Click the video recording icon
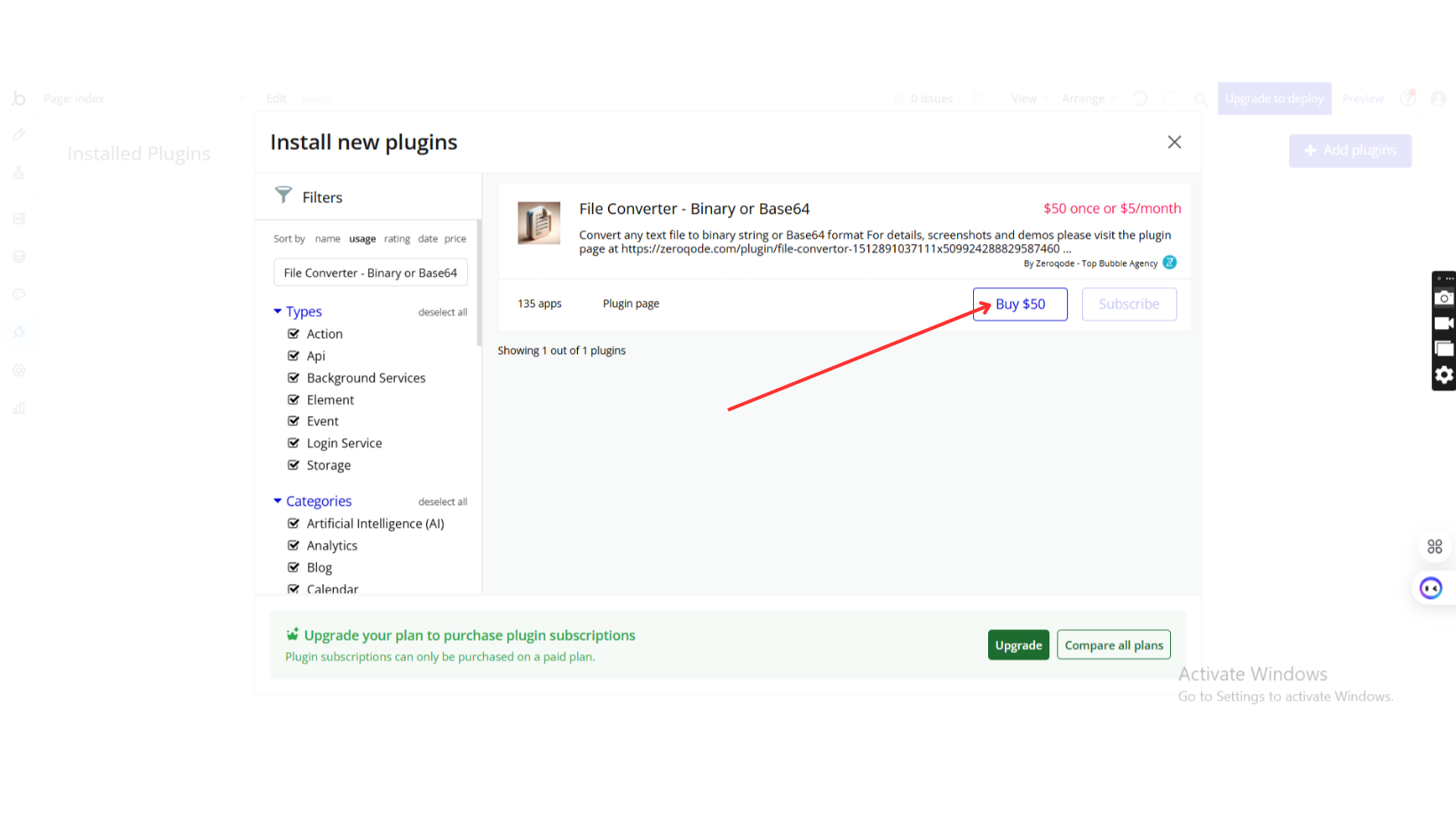Image resolution: width=1456 pixels, height=820 pixels. pos(1444,323)
